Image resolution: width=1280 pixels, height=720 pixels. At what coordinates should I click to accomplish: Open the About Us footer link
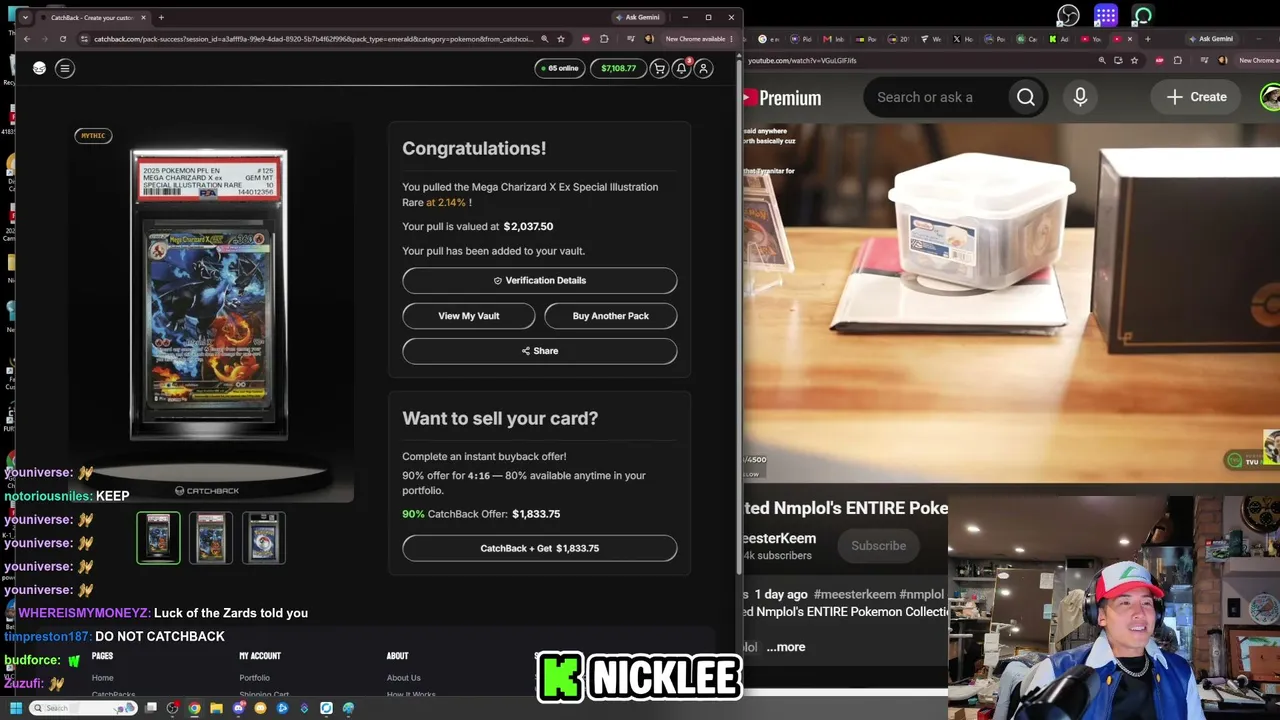pos(404,678)
